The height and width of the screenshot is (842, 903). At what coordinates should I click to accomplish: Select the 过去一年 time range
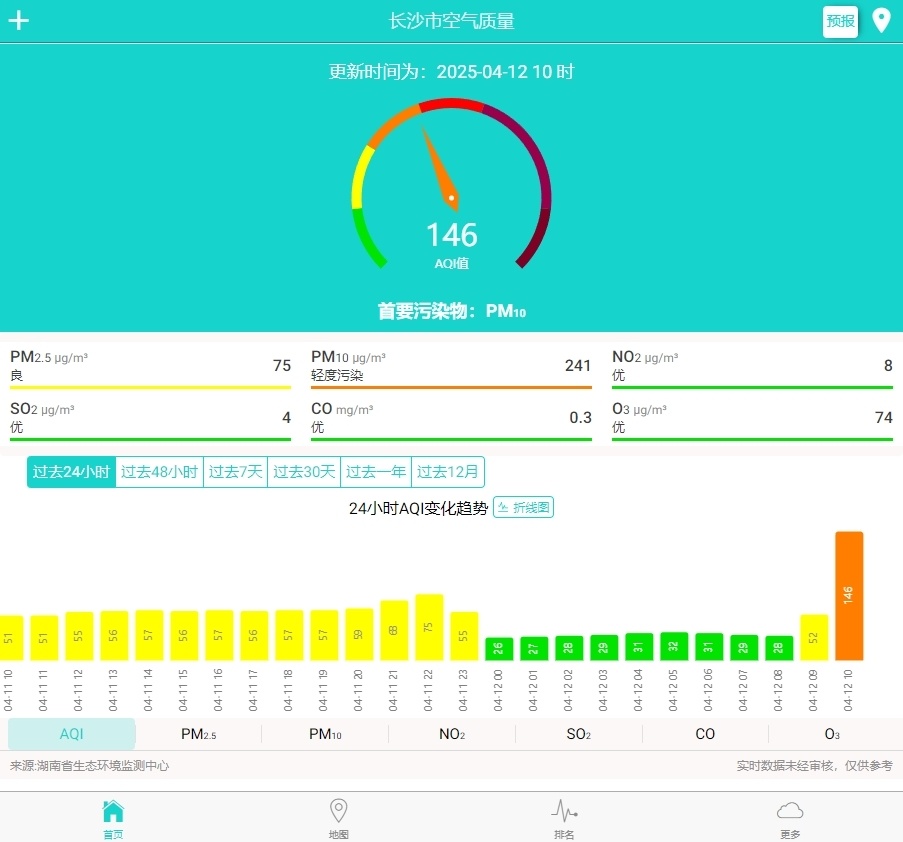pos(376,471)
